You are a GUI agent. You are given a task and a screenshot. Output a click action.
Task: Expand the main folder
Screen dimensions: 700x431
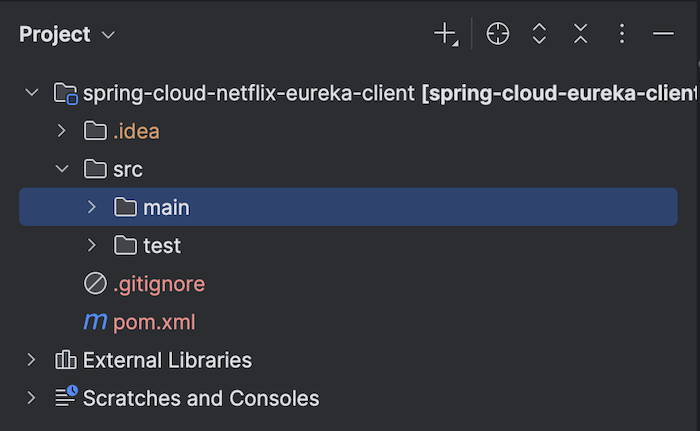(92, 207)
